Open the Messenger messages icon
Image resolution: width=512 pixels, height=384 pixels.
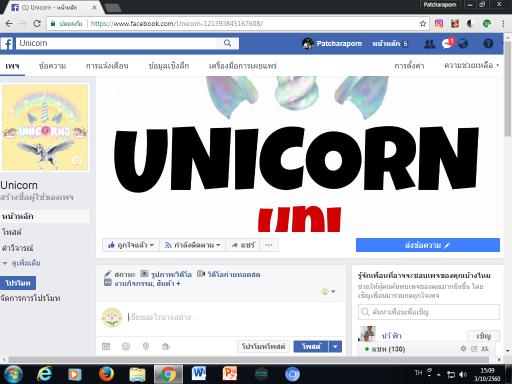(x=447, y=43)
